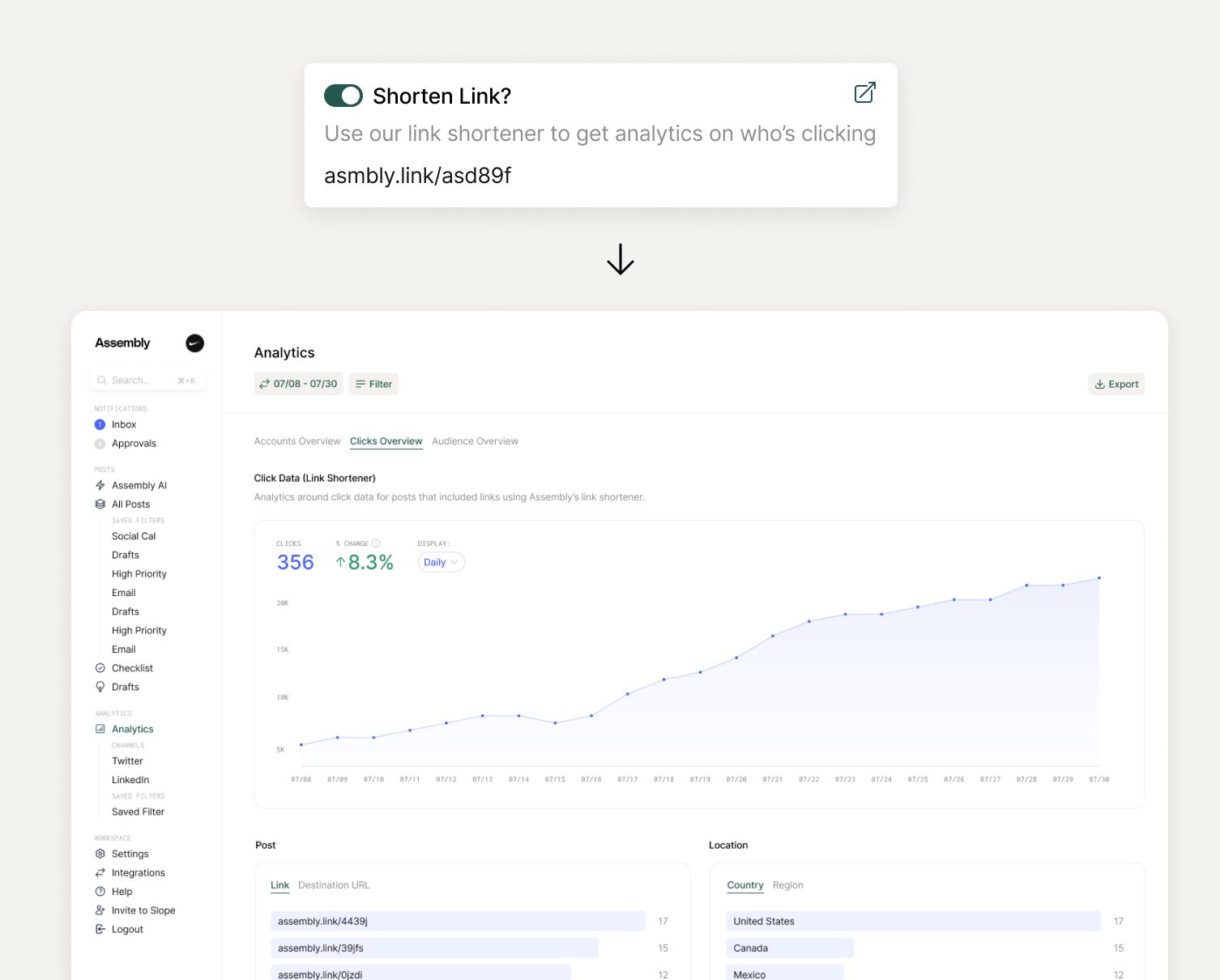Switch to the Destination URL tab
Screen dimensions: 1220x980
click(334, 885)
